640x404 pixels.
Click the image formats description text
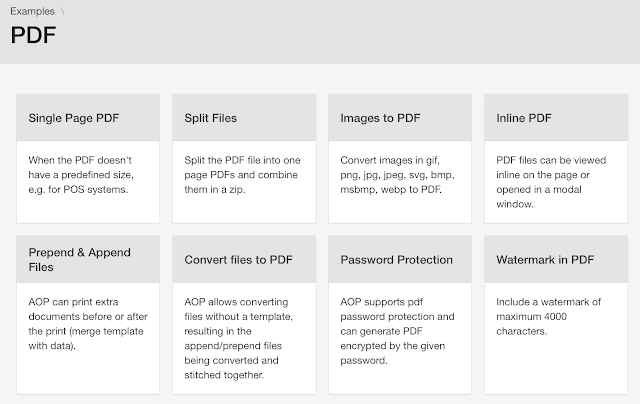click(397, 175)
